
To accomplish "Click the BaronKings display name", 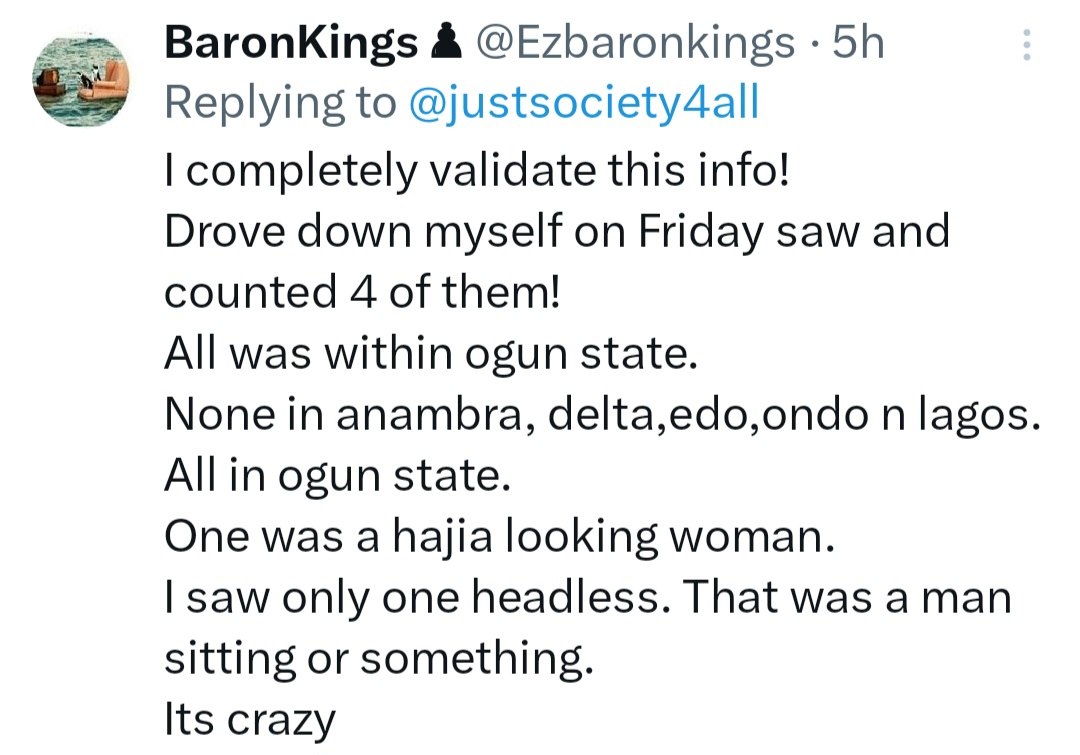I will tap(290, 45).
